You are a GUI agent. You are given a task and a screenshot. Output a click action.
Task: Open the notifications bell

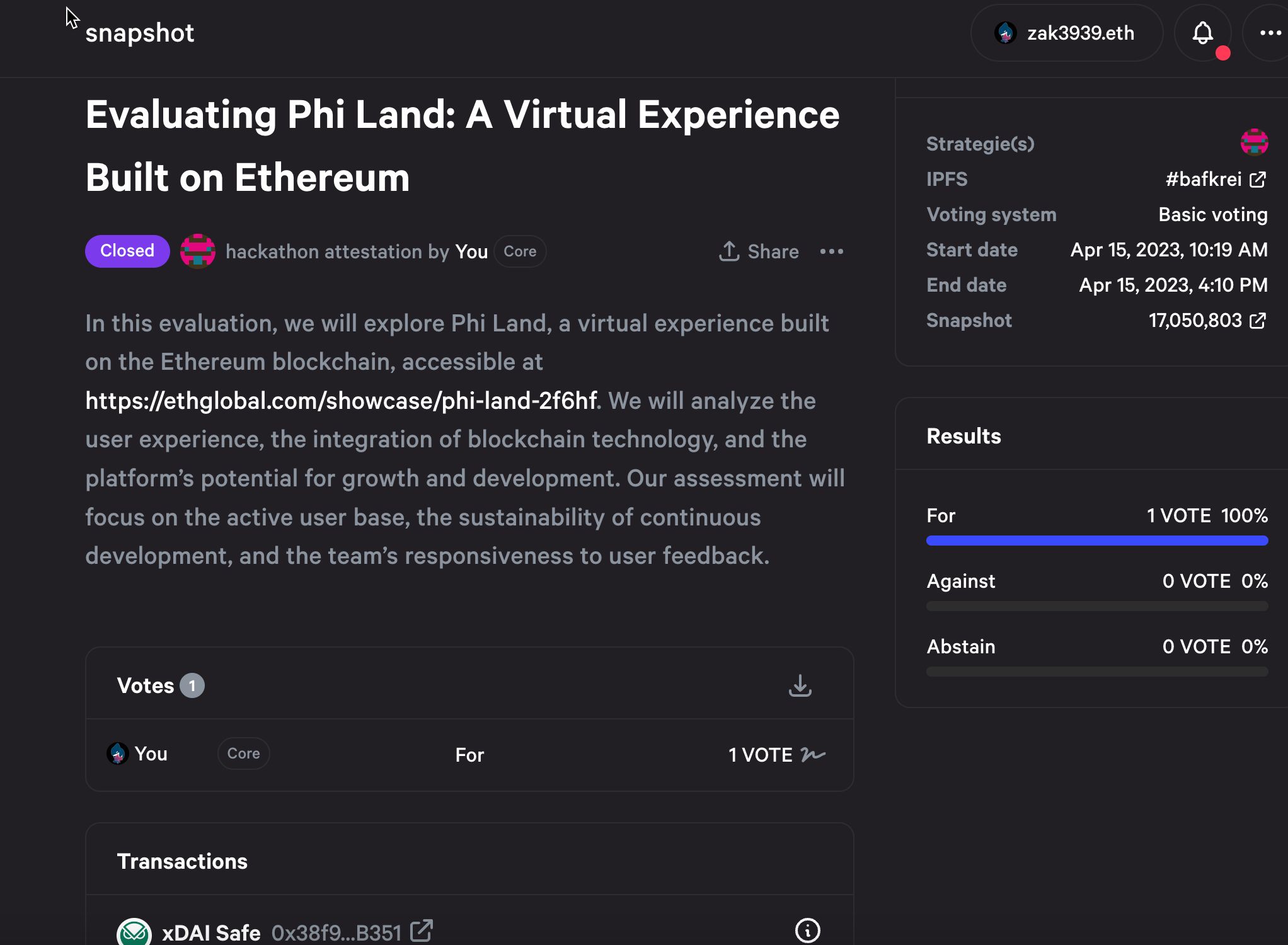point(1202,33)
